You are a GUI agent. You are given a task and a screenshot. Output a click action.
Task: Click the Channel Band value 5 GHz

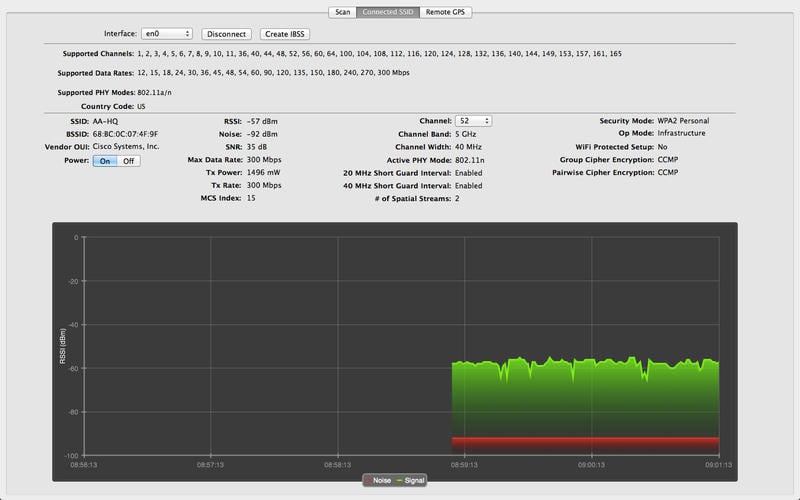point(465,134)
